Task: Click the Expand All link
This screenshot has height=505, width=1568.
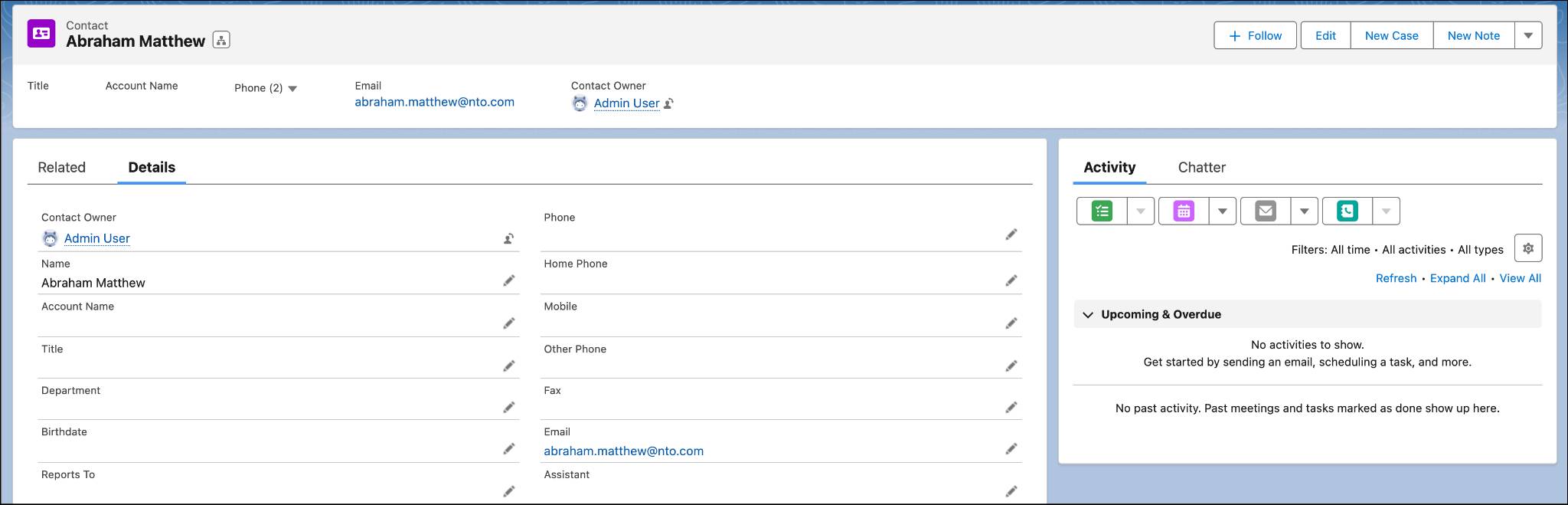Action: click(x=1457, y=278)
